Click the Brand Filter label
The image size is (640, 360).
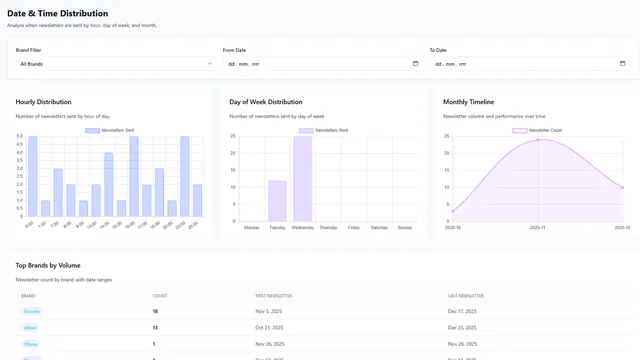point(29,50)
